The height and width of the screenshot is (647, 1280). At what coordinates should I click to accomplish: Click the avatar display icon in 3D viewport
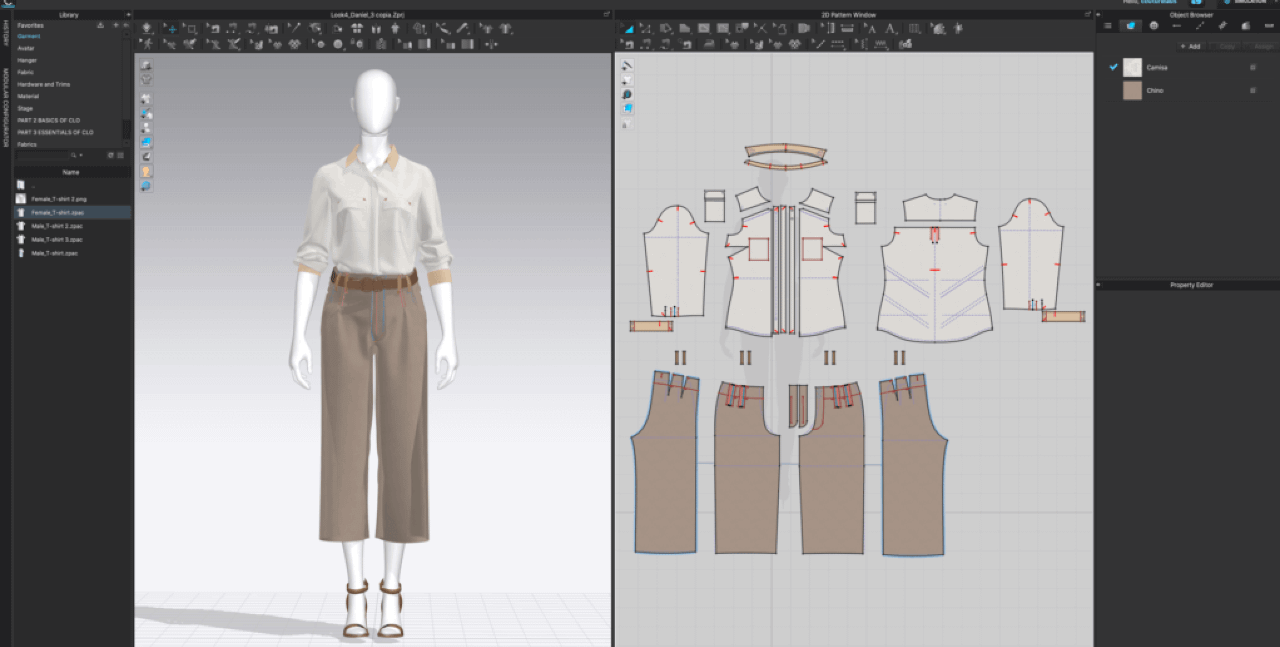[x=147, y=171]
